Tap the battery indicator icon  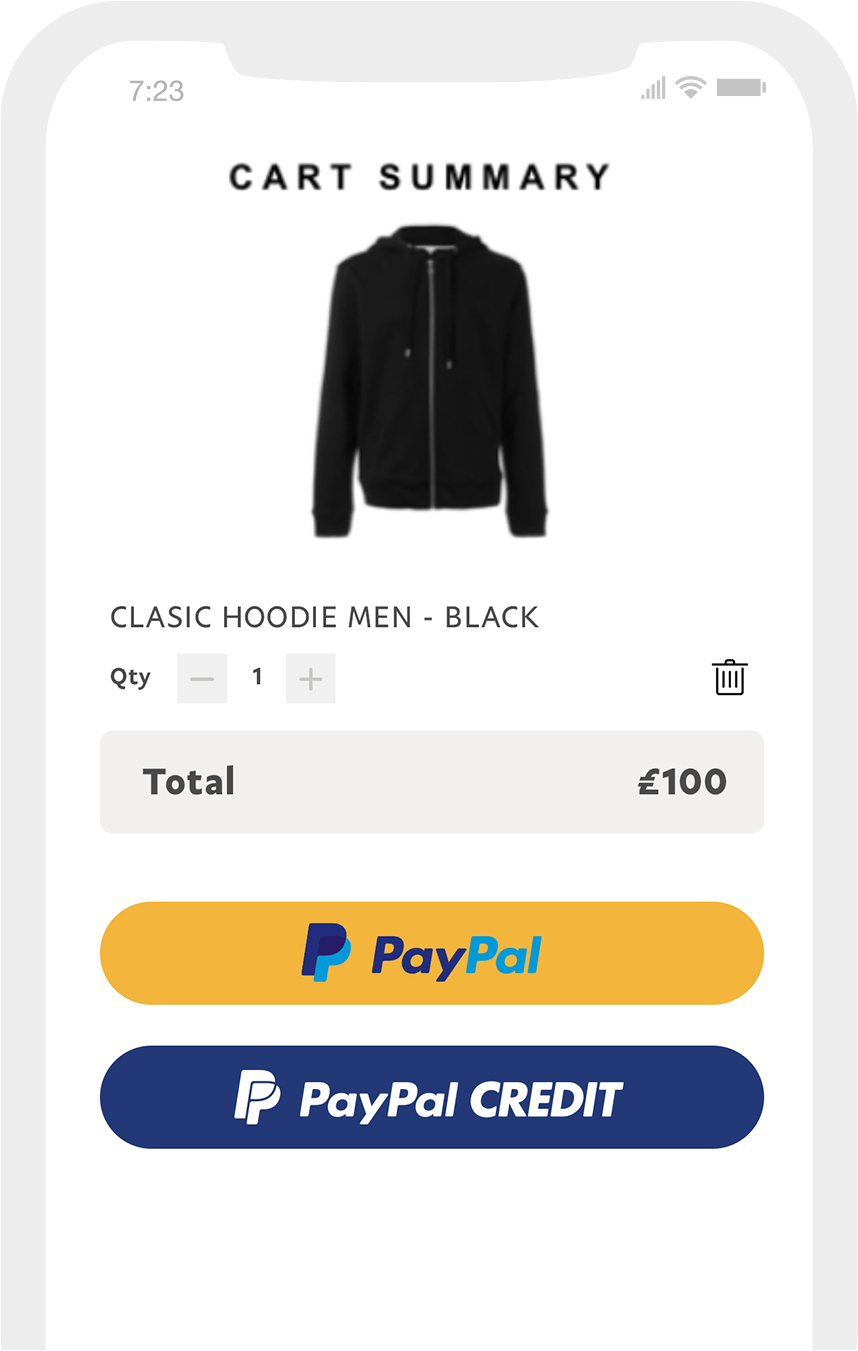741,88
